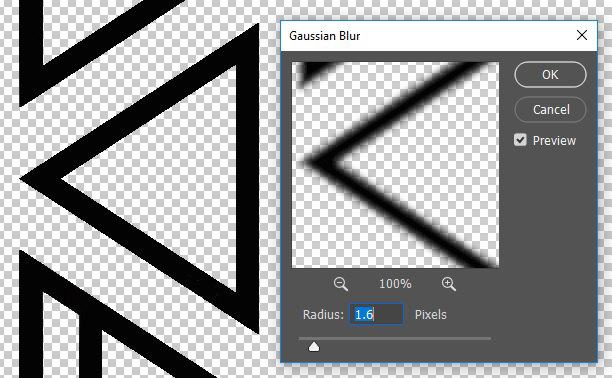This screenshot has height=378, width=612.
Task: Zoom in the blur preview
Action: [x=449, y=284]
